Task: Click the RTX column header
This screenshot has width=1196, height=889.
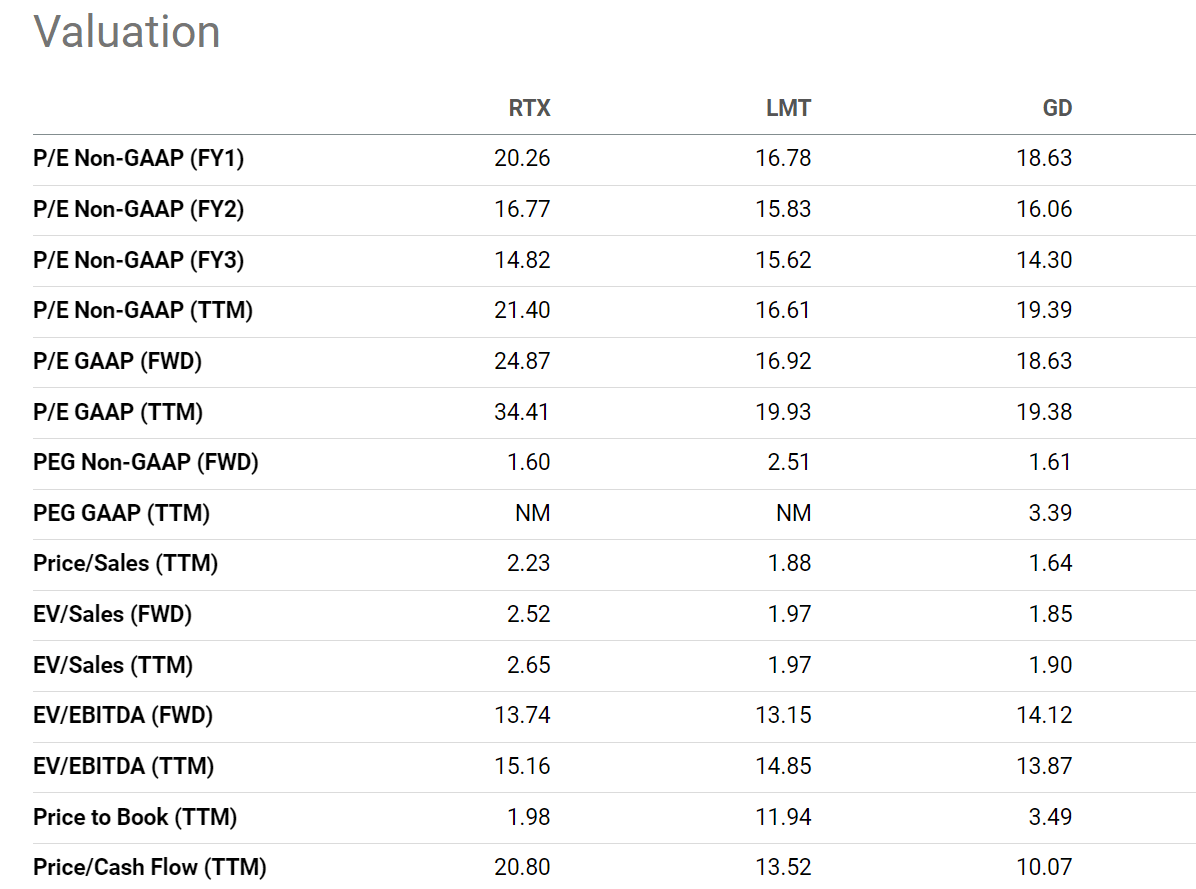Action: pyautogui.click(x=529, y=108)
